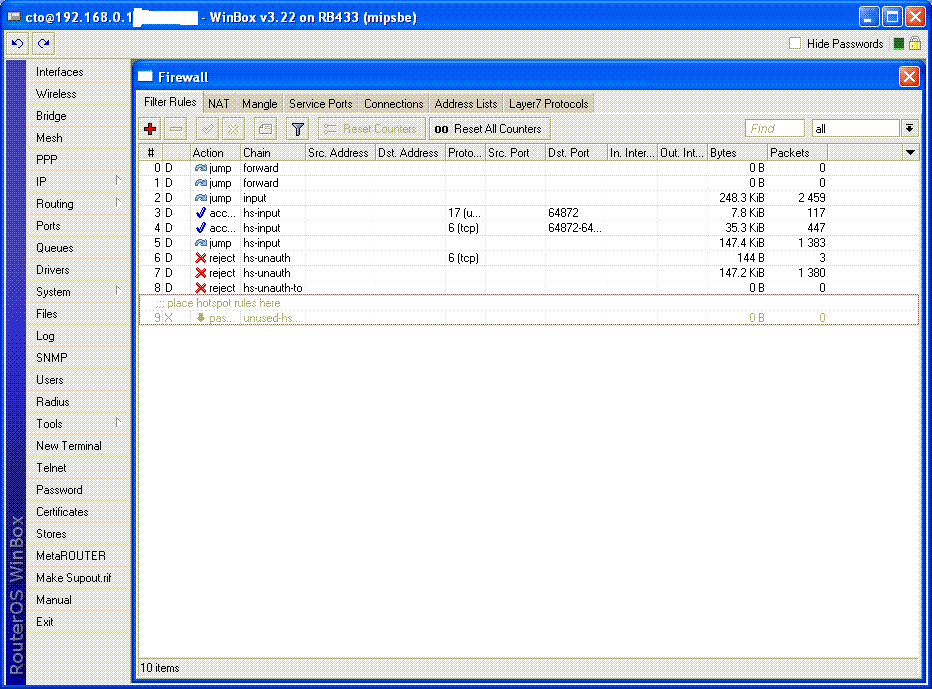Open the column selector dropdown arrow
The height and width of the screenshot is (689, 932).
[x=910, y=153]
